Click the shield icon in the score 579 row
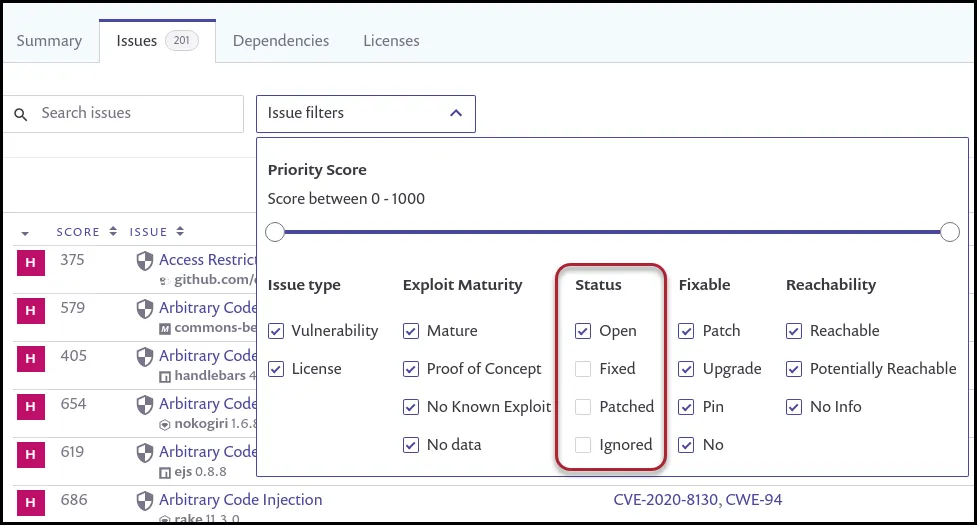This screenshot has width=977, height=525. (145, 309)
